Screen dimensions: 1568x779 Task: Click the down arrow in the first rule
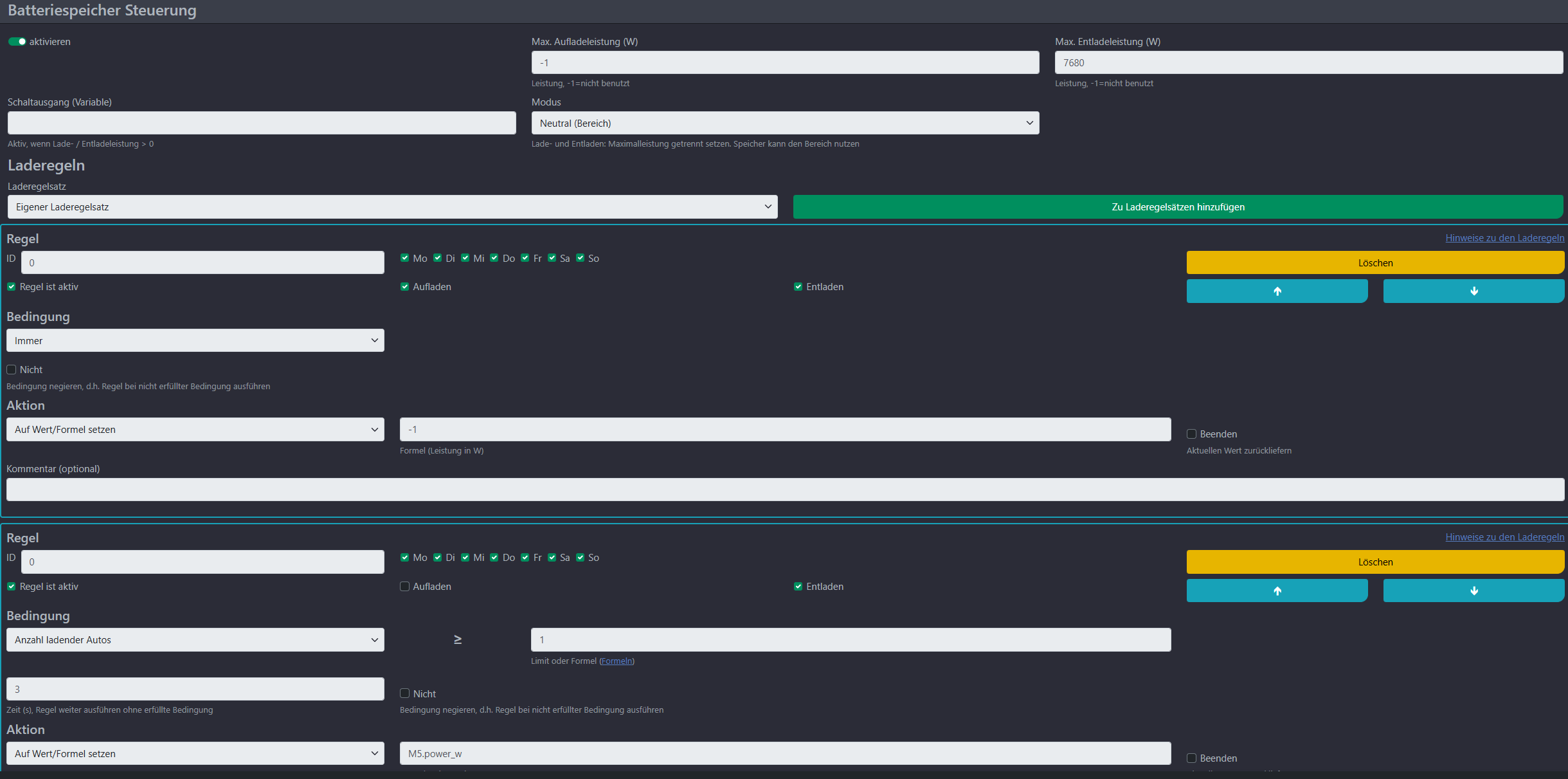(1473, 291)
